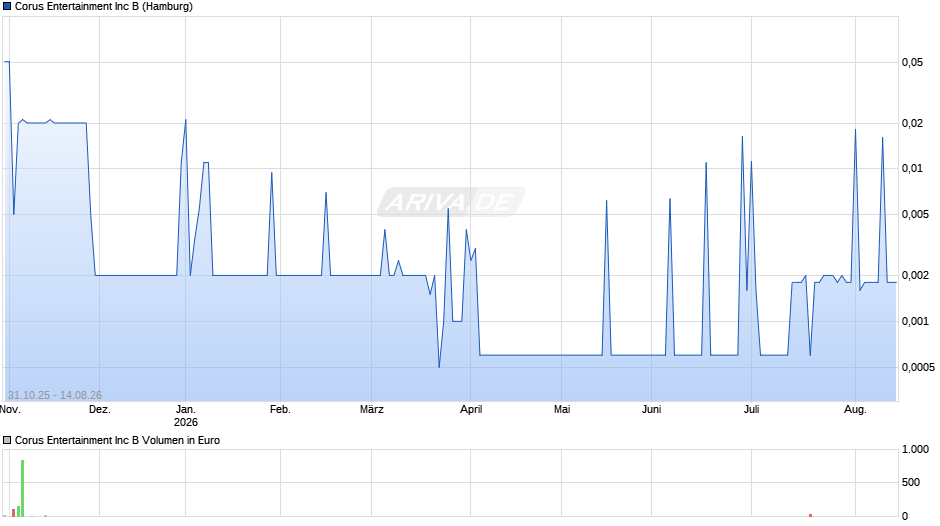The width and height of the screenshot is (940, 526).
Task: Click the 'Juli' month label
Action: click(751, 410)
